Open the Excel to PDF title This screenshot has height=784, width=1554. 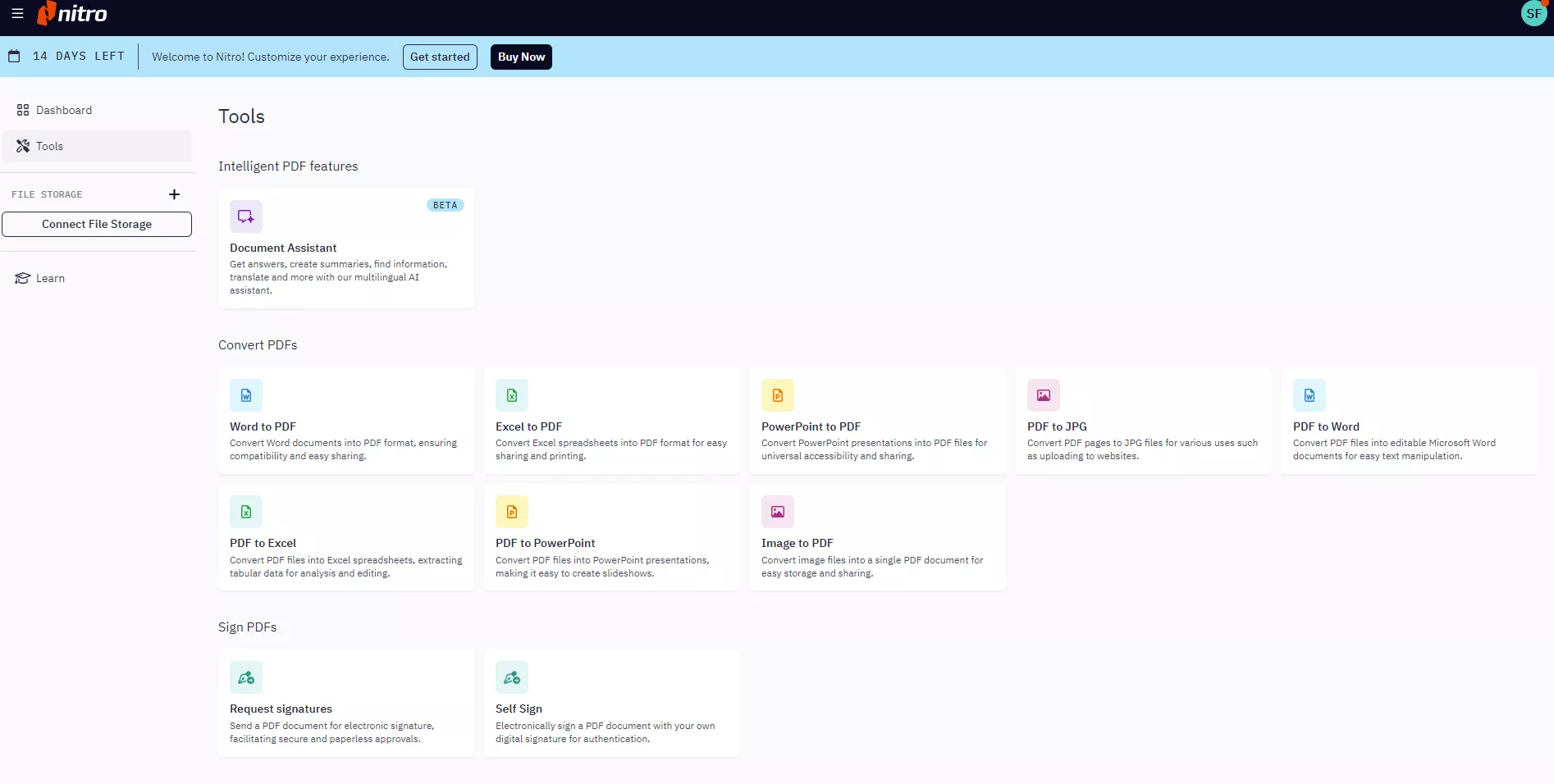[x=528, y=426]
